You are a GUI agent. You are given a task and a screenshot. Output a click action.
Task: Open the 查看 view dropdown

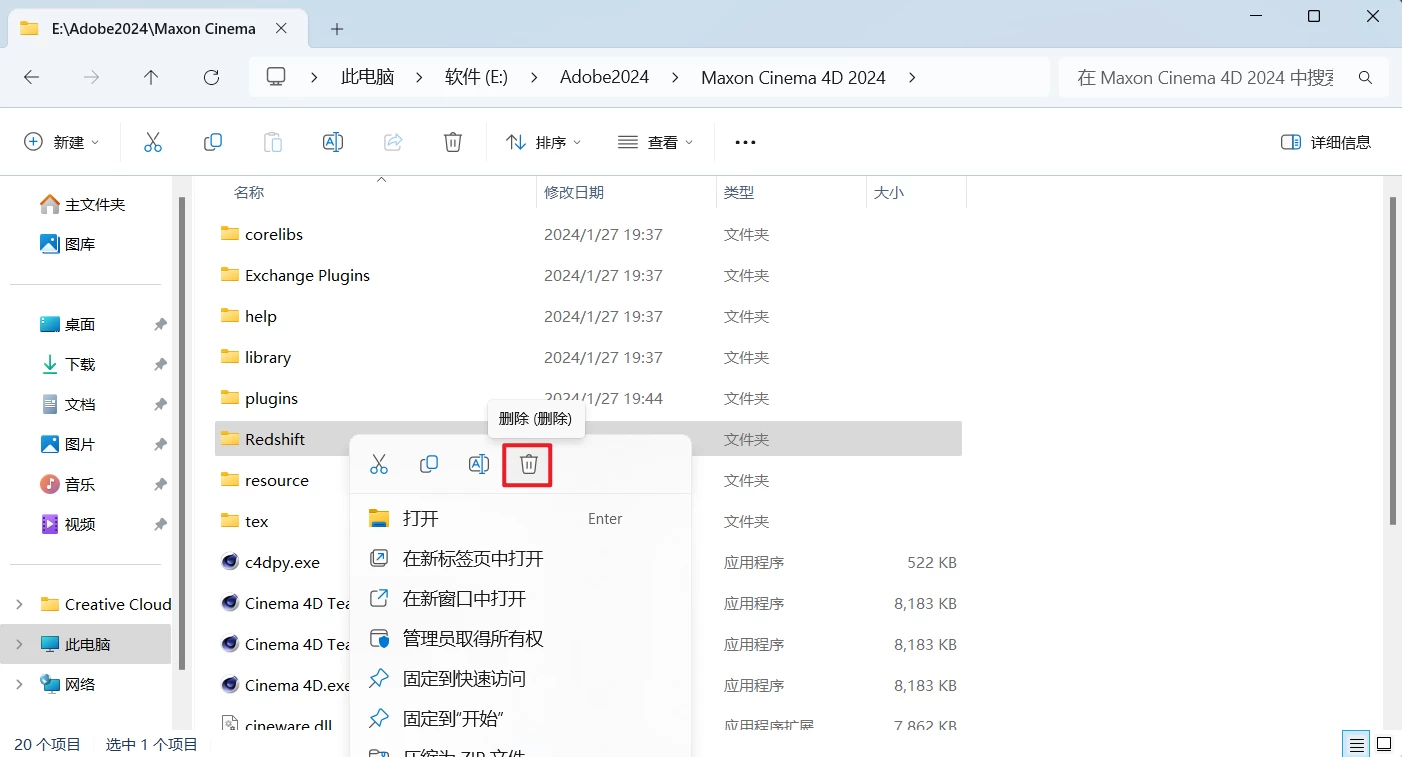[x=655, y=142]
